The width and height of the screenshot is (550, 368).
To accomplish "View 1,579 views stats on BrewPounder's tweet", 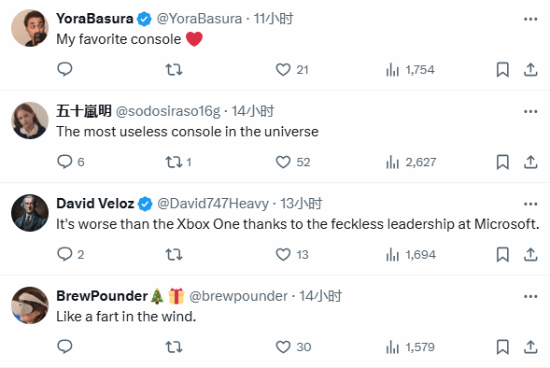I will (410, 347).
